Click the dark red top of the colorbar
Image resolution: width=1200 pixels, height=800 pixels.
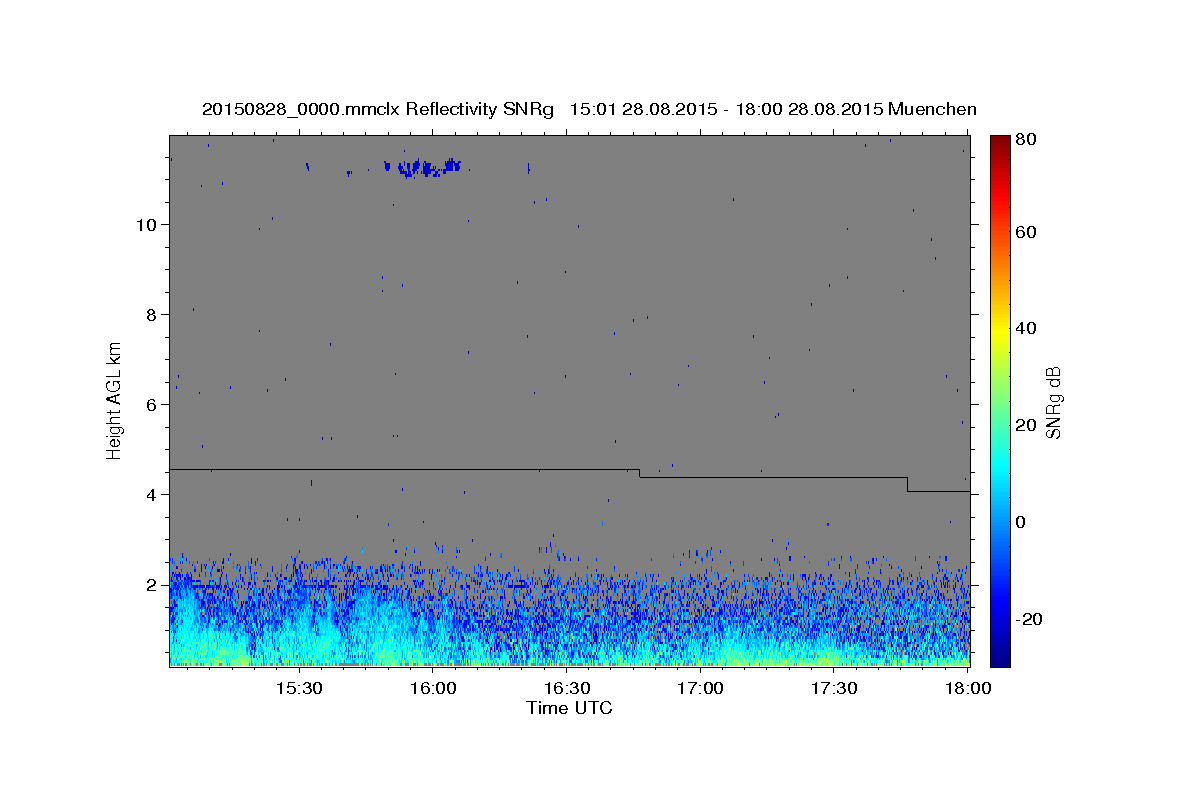1000,142
